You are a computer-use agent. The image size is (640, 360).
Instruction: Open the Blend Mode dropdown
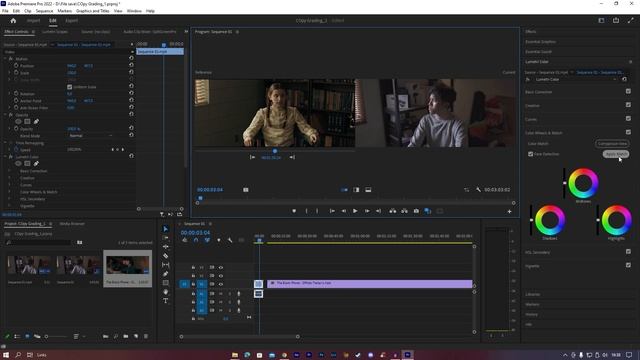point(90,136)
